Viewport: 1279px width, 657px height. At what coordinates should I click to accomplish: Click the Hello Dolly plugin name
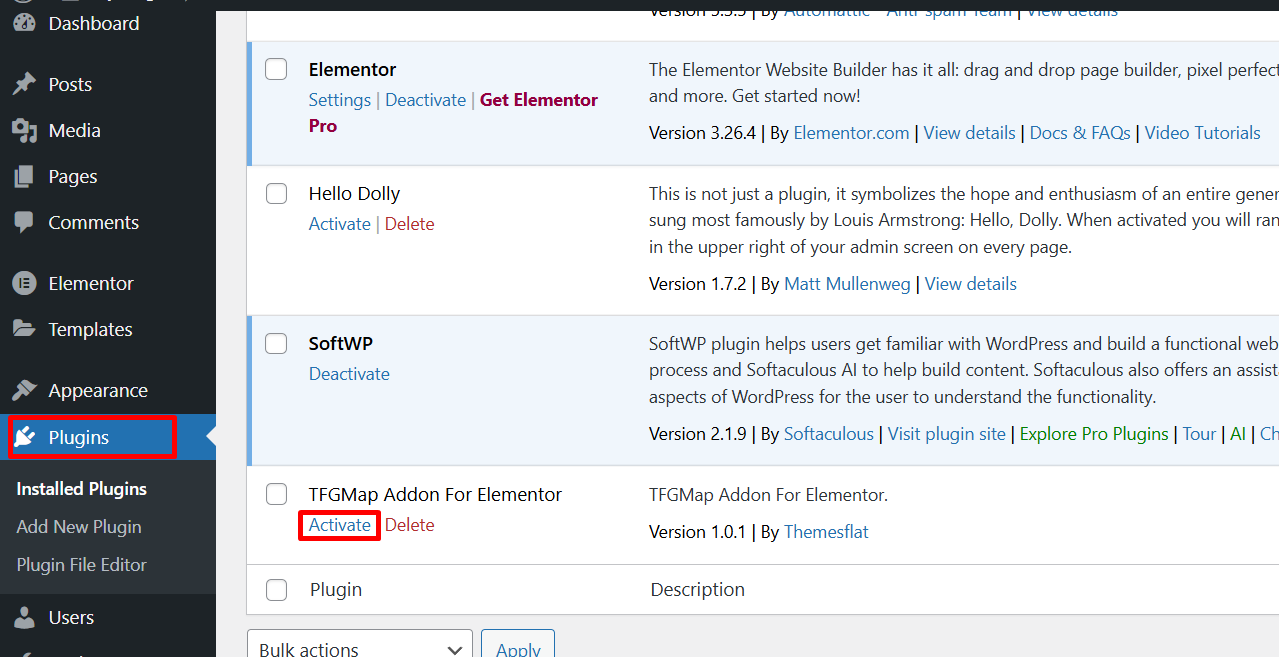coord(354,193)
